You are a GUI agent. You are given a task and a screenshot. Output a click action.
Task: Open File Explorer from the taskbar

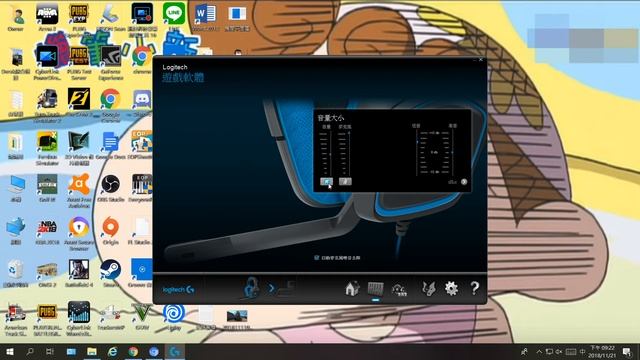(91, 351)
